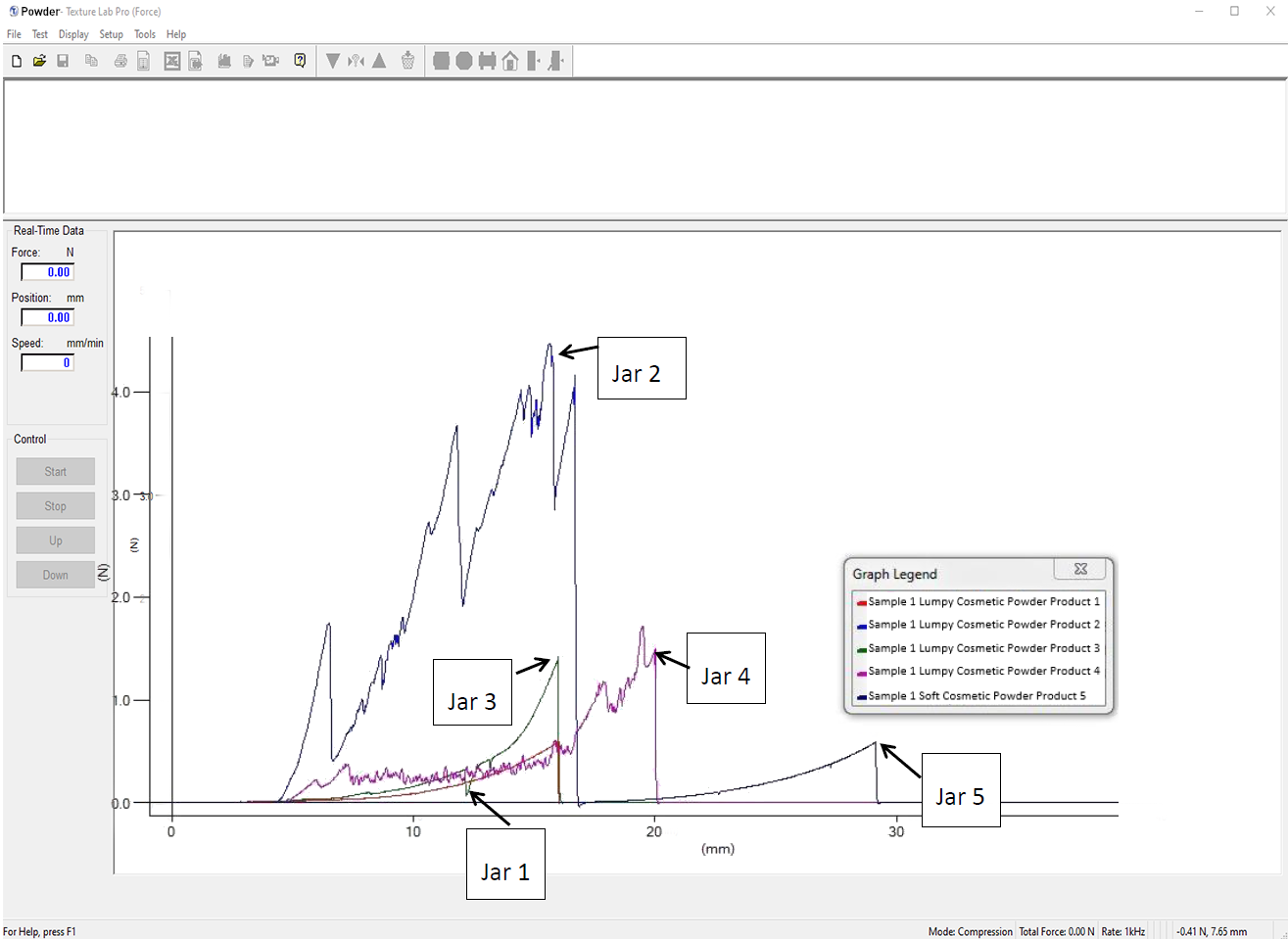1288x939 pixels.
Task: Click the last probe position icon
Action: click(x=556, y=61)
